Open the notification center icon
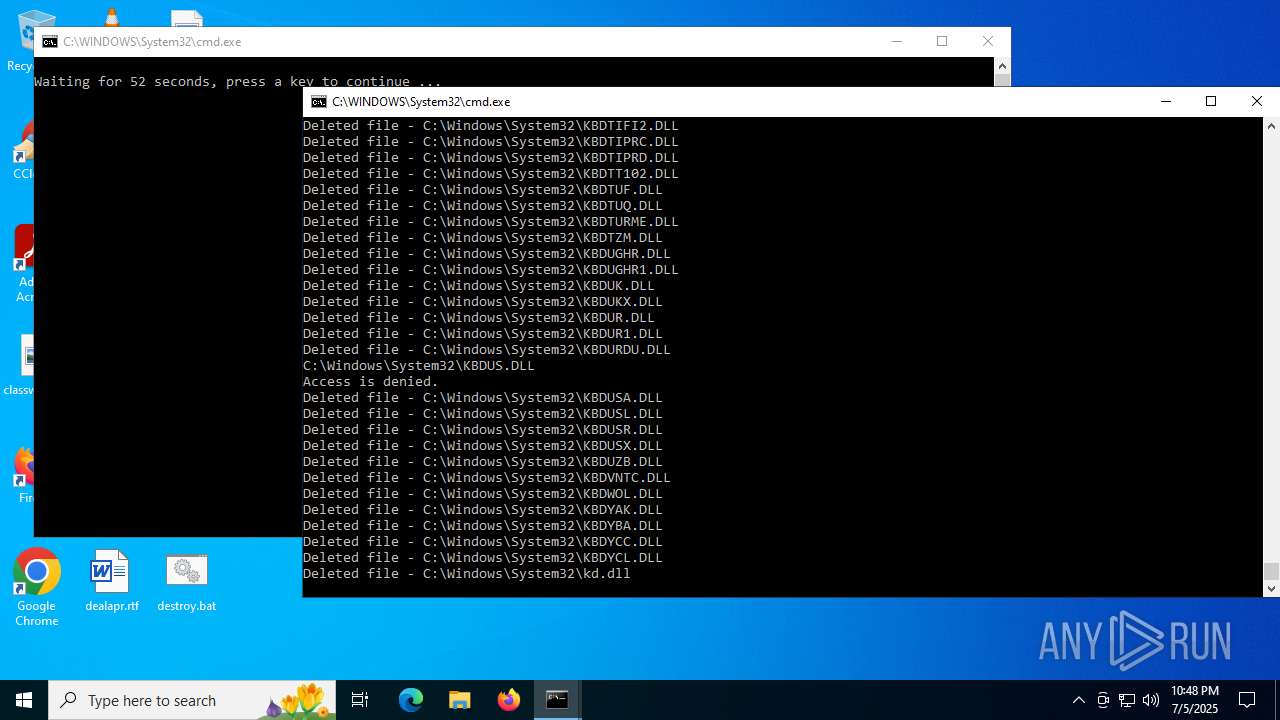 click(x=1247, y=700)
